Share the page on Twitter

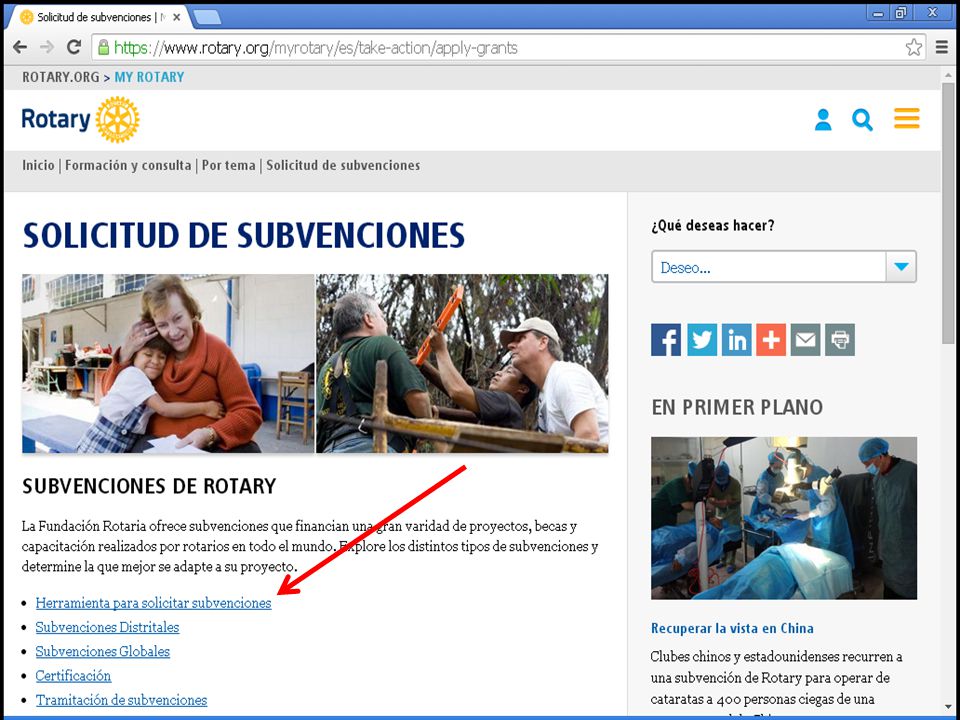[702, 340]
